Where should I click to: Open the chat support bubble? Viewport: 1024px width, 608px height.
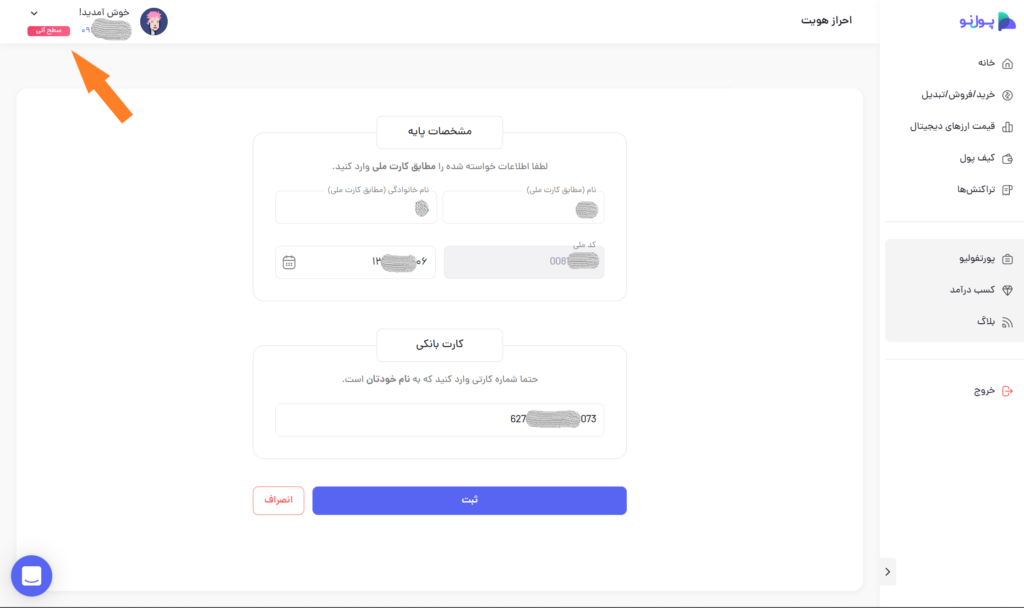pyautogui.click(x=31, y=575)
